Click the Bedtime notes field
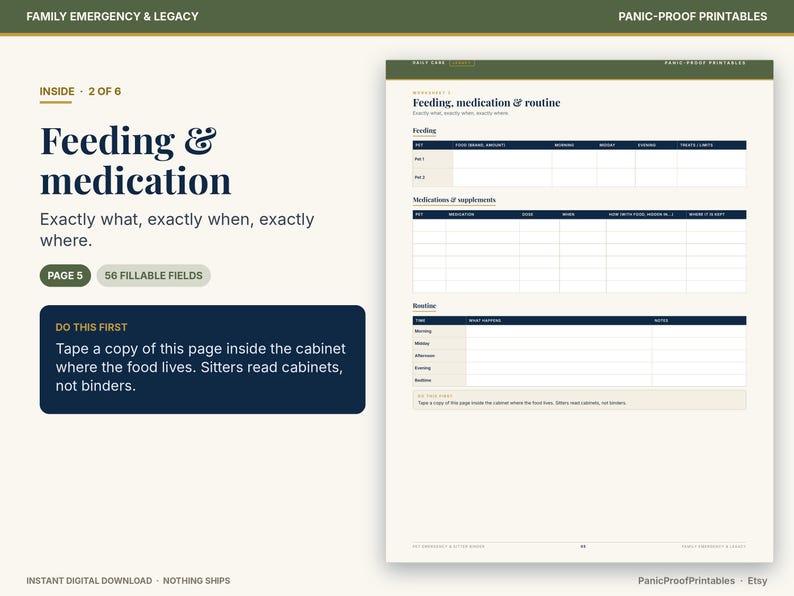Screen dimensions: 794x596 pyautogui.click(x=699, y=380)
